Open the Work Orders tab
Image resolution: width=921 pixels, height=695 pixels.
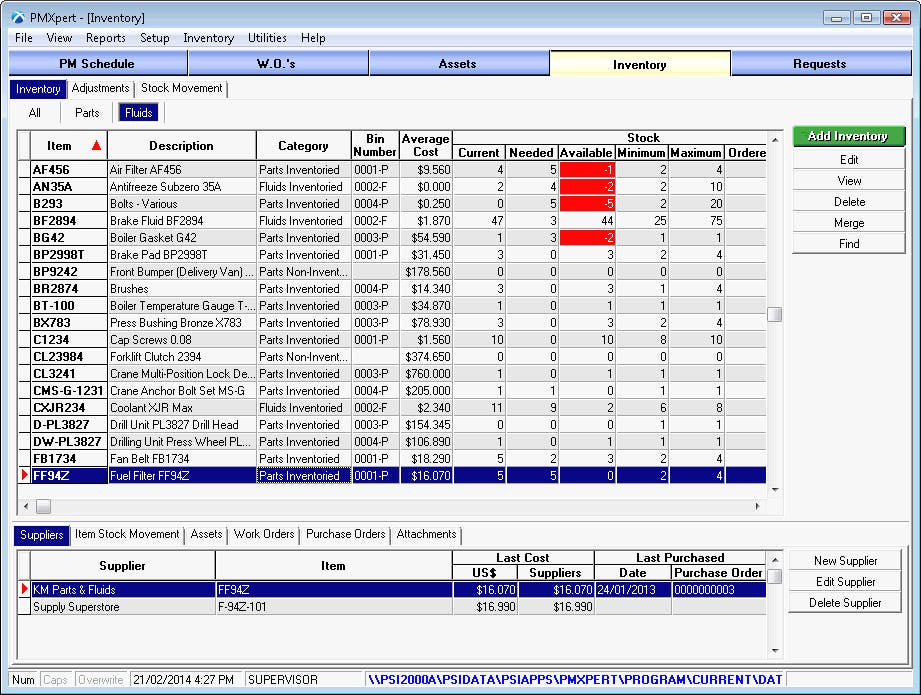tap(264, 534)
